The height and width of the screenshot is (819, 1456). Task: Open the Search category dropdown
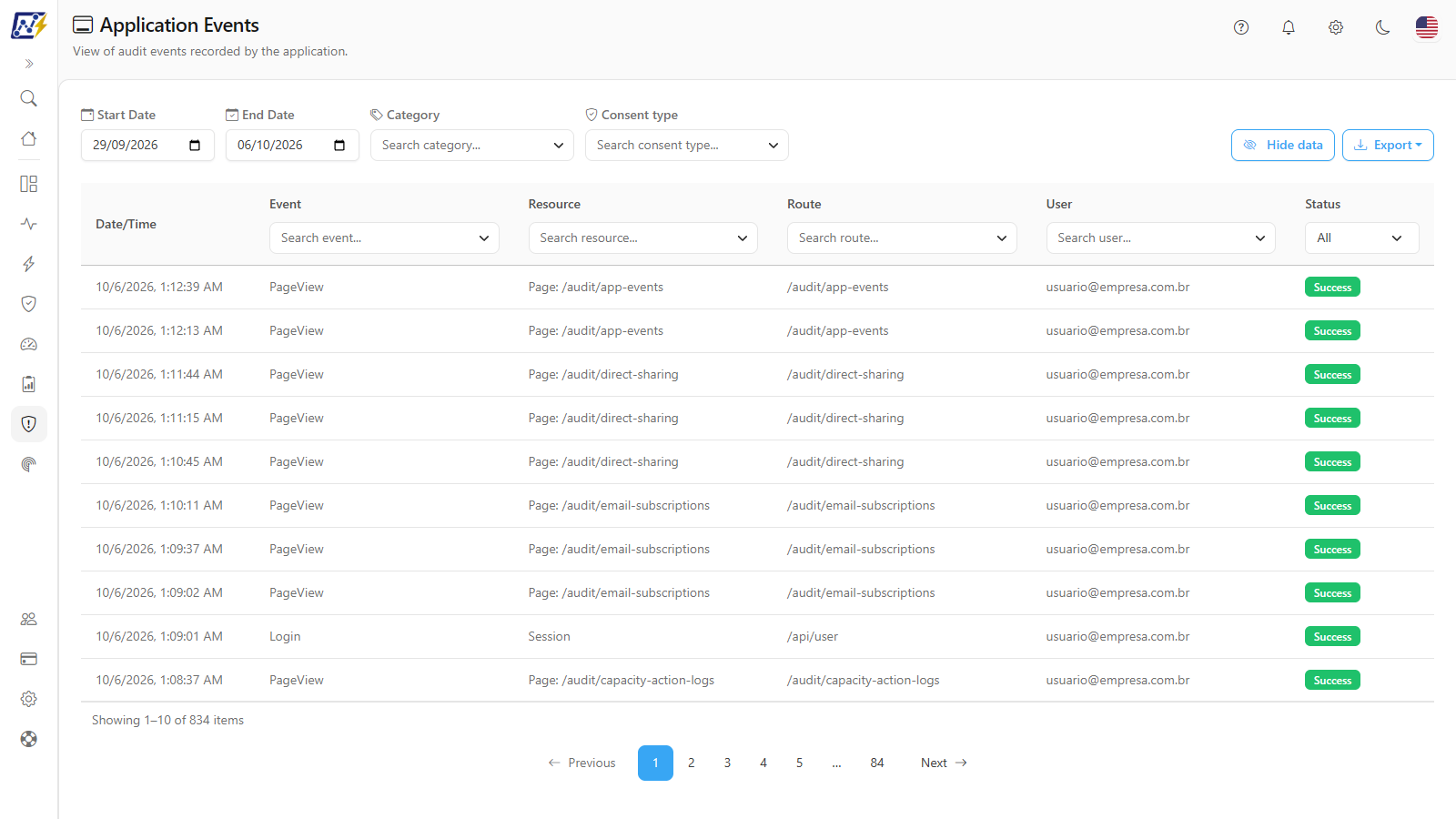coord(472,146)
